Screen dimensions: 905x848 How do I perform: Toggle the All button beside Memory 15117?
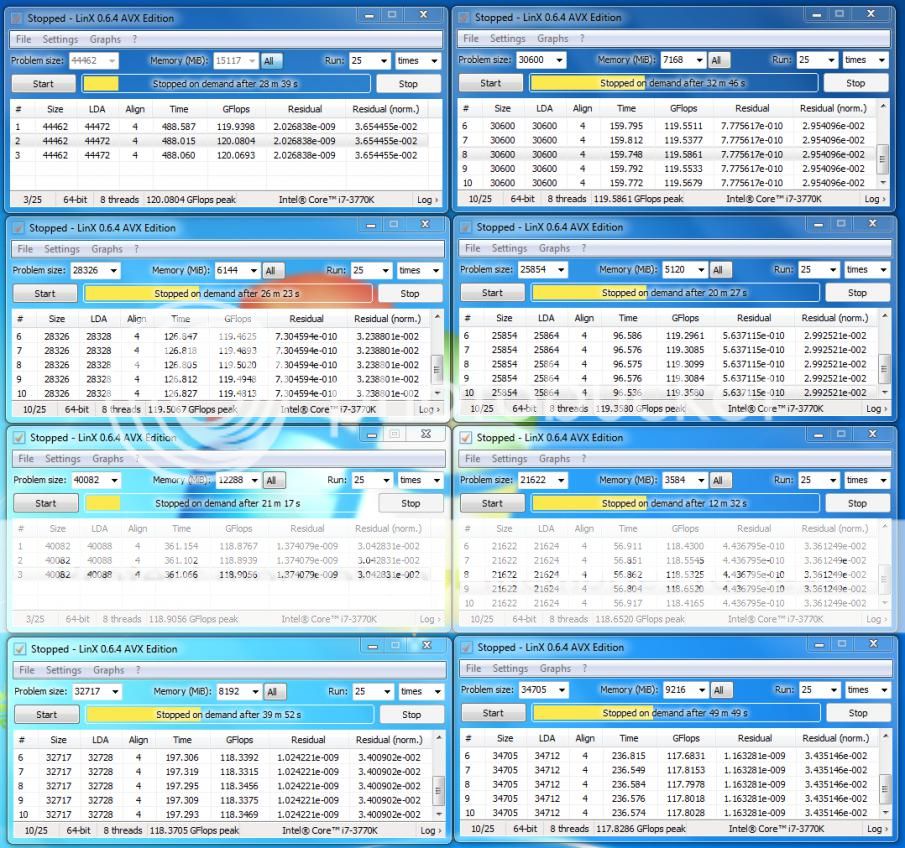tap(268, 61)
